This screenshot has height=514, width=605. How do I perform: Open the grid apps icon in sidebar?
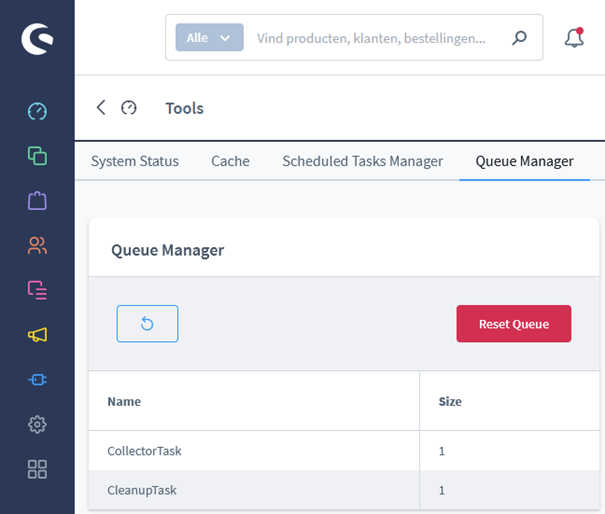pyautogui.click(x=37, y=469)
